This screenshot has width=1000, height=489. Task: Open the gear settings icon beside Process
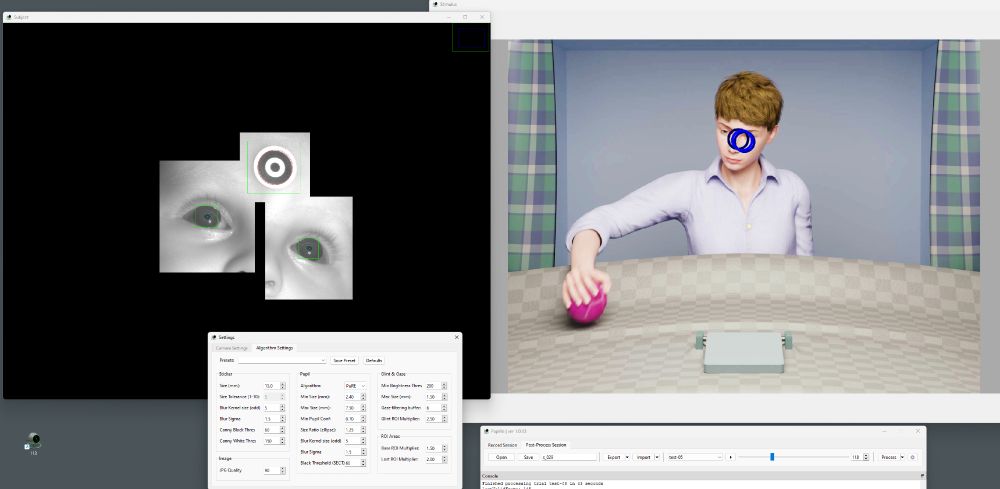pyautogui.click(x=912, y=457)
